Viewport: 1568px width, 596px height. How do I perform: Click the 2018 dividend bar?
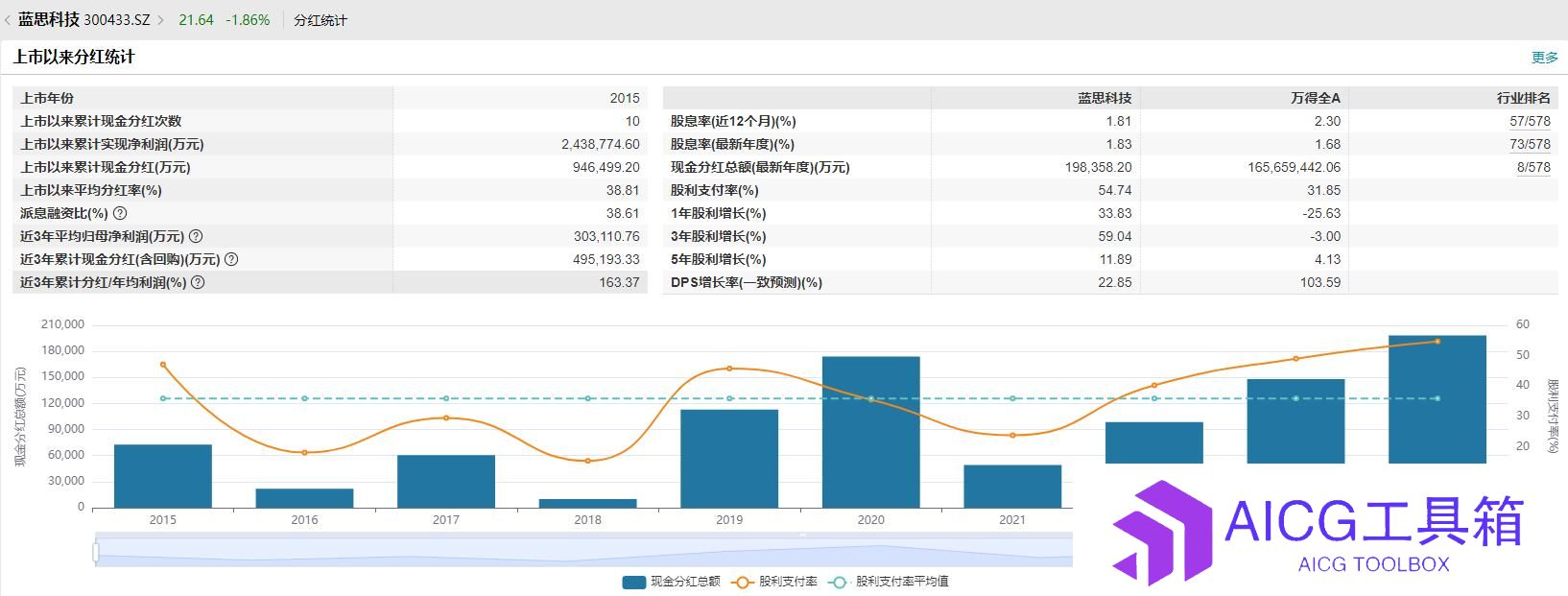[587, 503]
